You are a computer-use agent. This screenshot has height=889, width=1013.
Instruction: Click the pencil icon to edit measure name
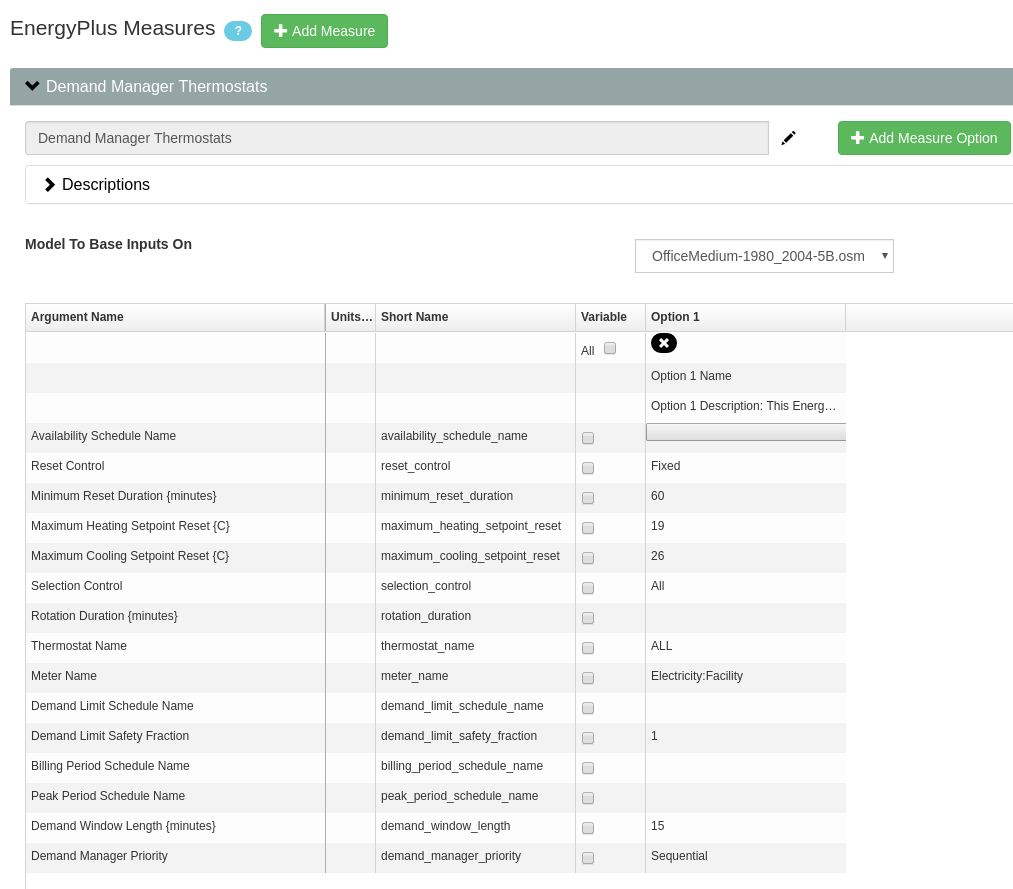pyautogui.click(x=789, y=137)
